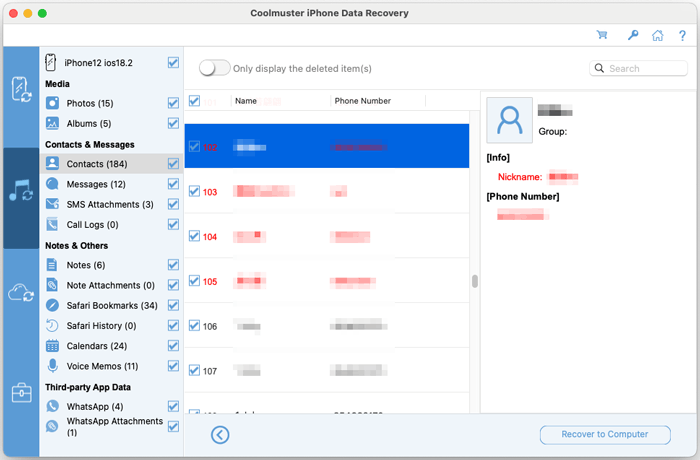Viewport: 700px width, 460px height.
Task: Open the WhatsApp Attachments (1) category
Action: 112,427
